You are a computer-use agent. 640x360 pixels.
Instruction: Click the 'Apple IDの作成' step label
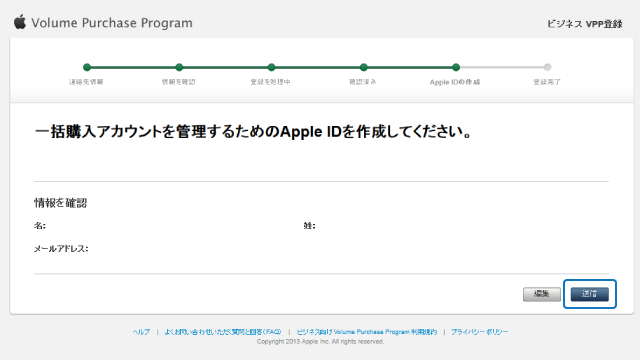[x=455, y=82]
